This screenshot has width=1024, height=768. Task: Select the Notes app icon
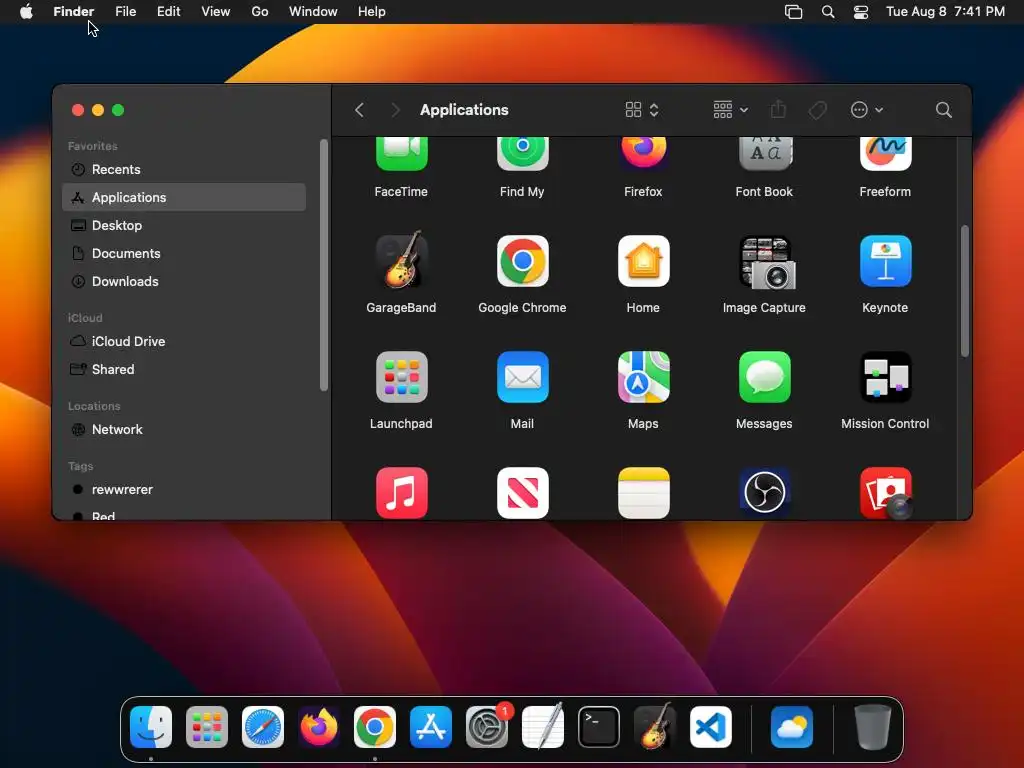pos(643,493)
